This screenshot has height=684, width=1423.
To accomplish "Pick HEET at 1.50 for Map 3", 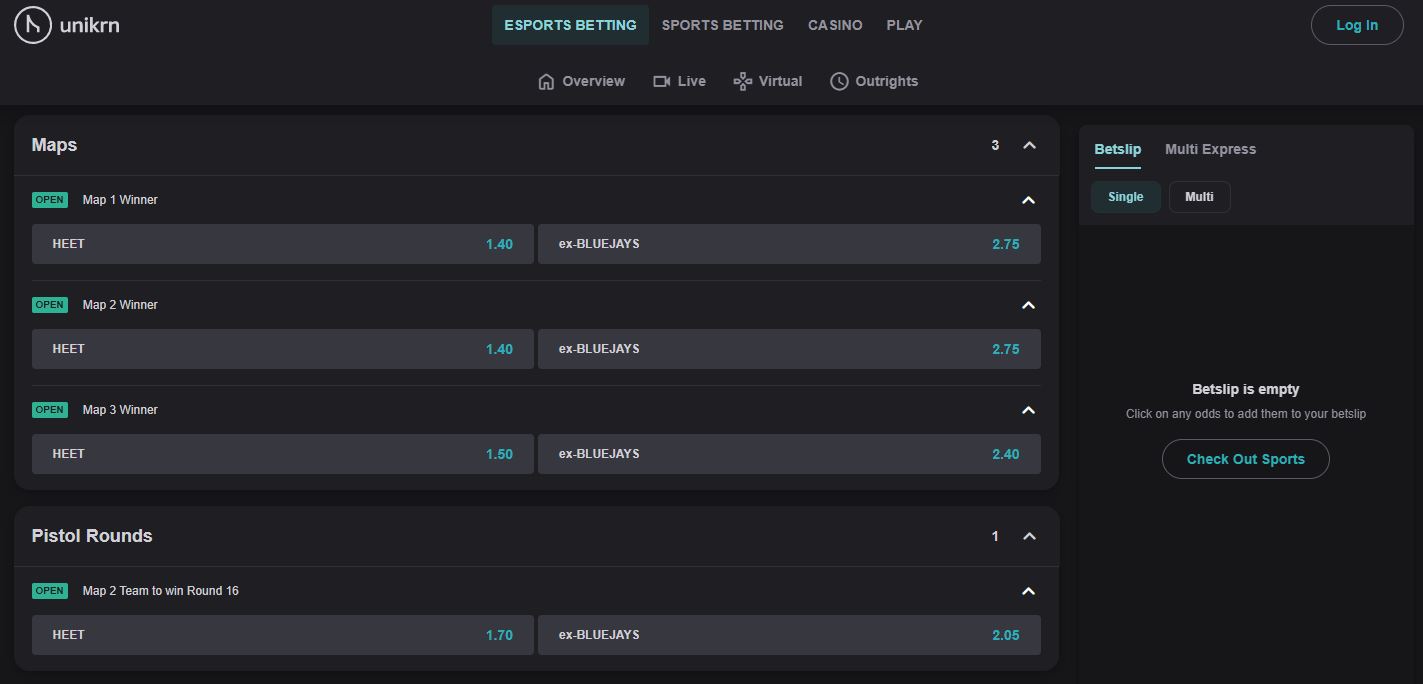I will click(x=283, y=454).
